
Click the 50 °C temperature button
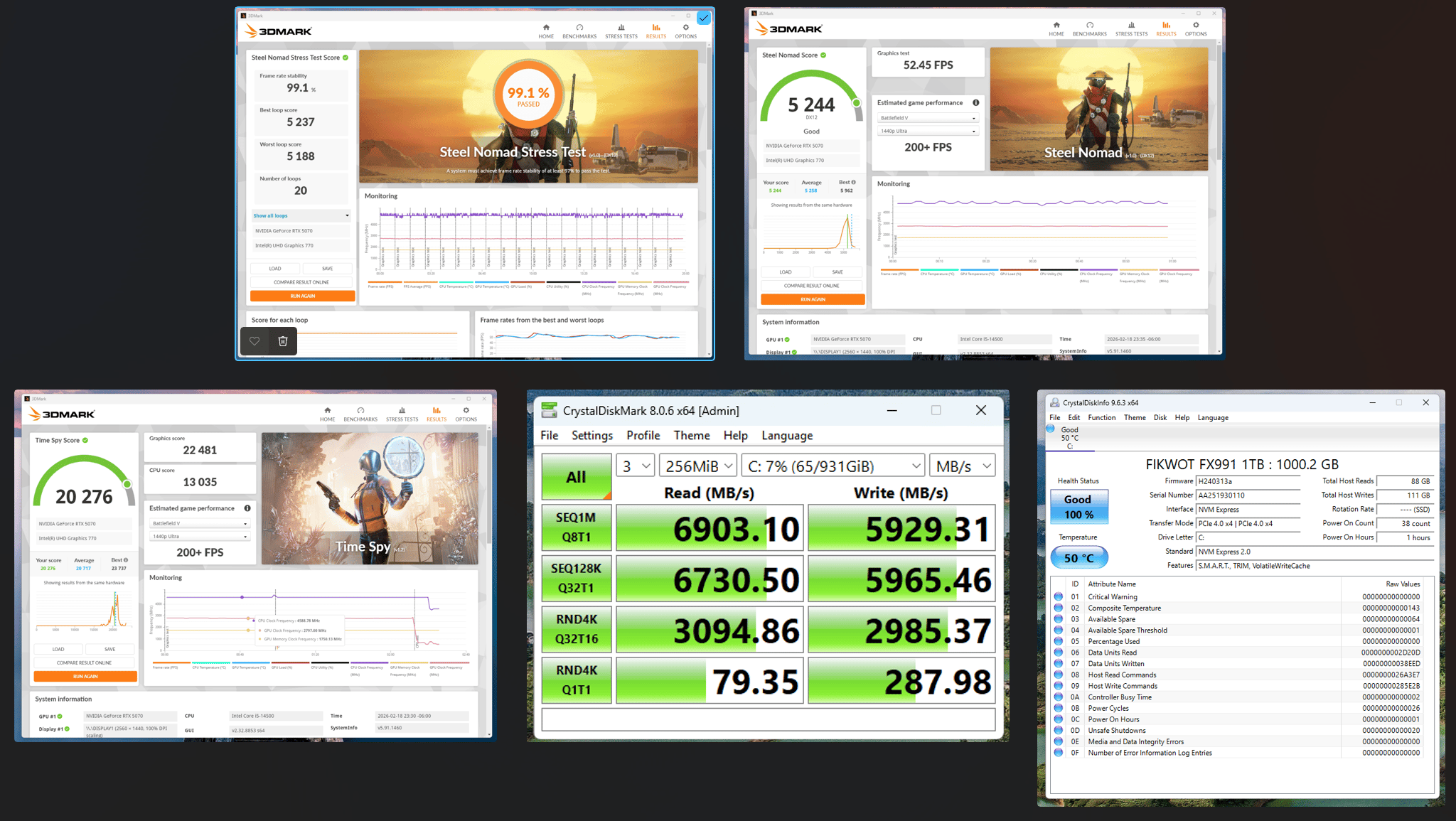click(1078, 558)
